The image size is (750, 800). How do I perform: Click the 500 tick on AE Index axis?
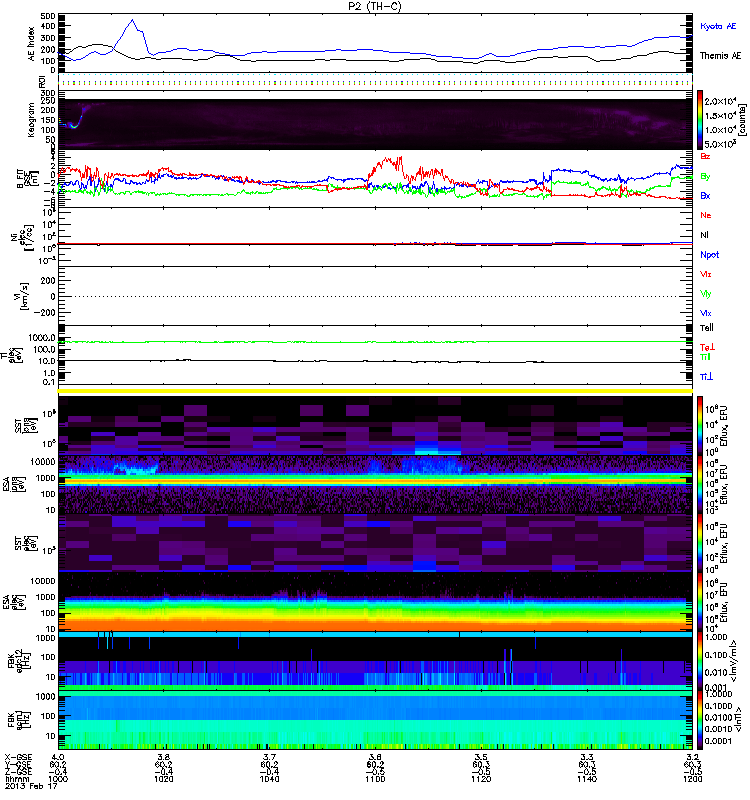(x=47, y=17)
